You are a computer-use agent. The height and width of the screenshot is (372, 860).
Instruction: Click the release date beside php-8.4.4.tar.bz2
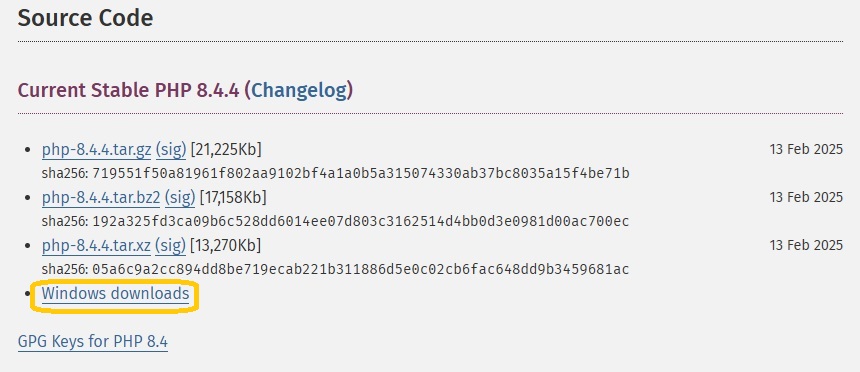click(x=806, y=197)
